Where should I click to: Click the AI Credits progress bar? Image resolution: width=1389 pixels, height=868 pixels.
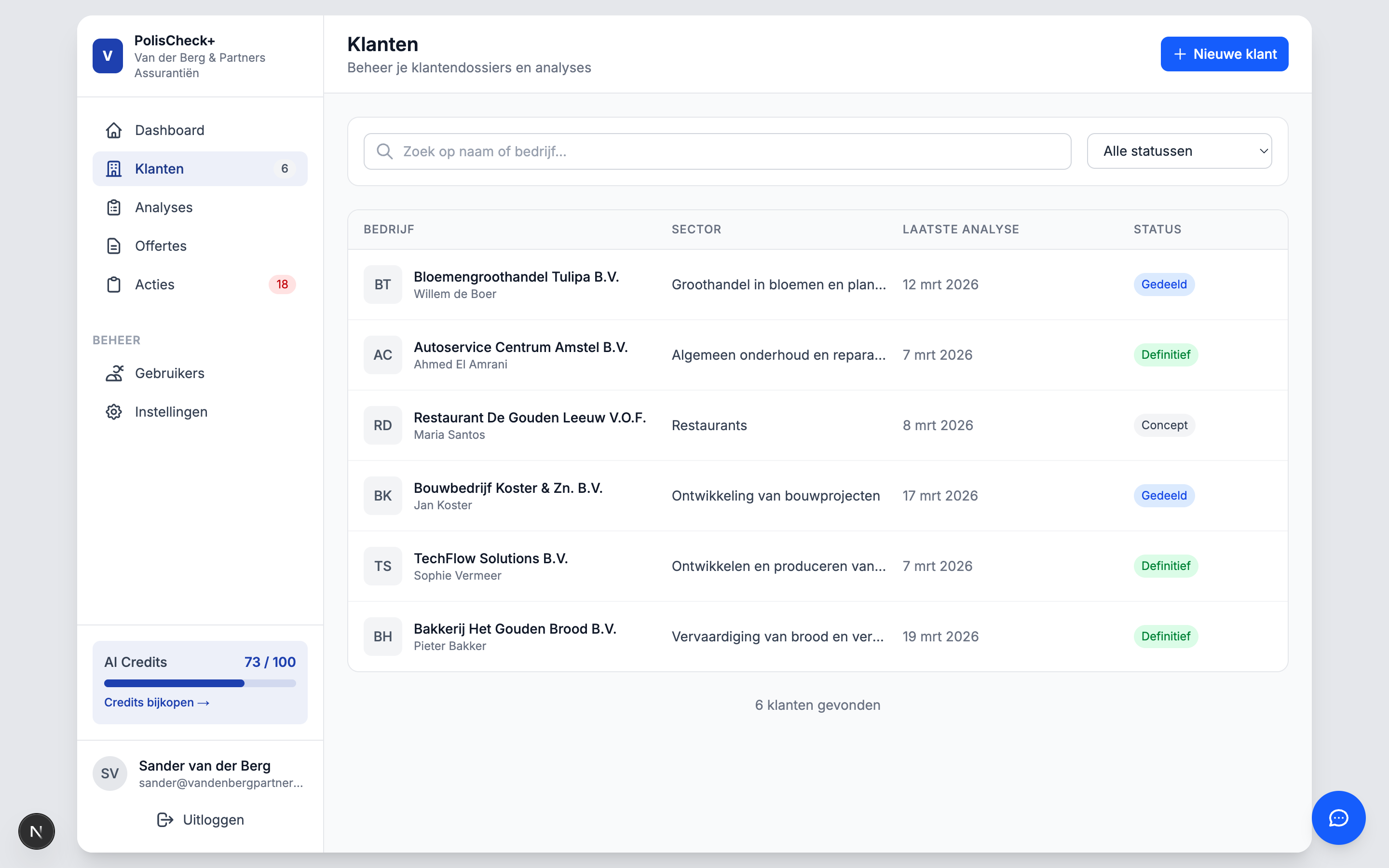pos(200,683)
